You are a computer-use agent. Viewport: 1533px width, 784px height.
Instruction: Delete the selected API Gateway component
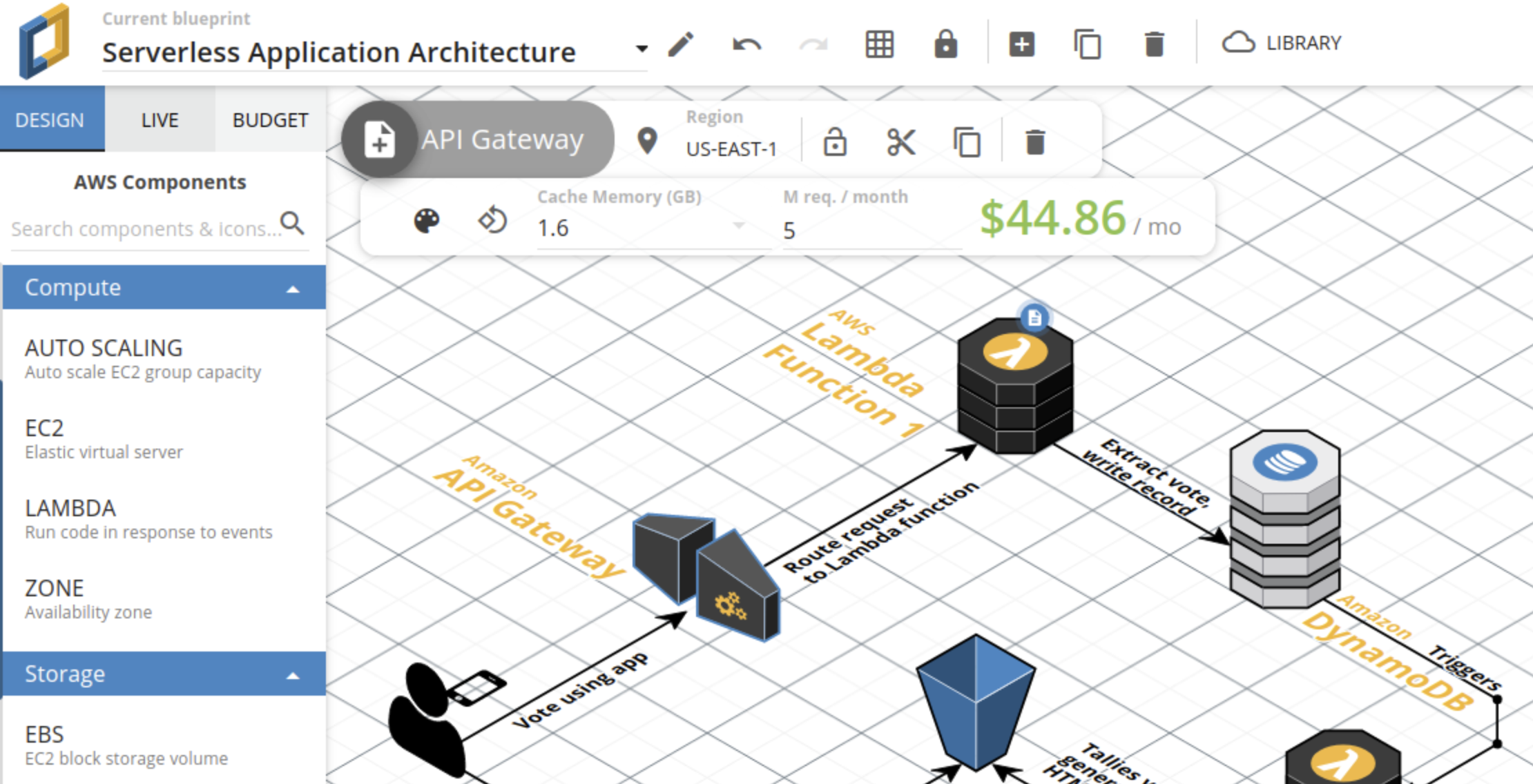tap(1035, 142)
